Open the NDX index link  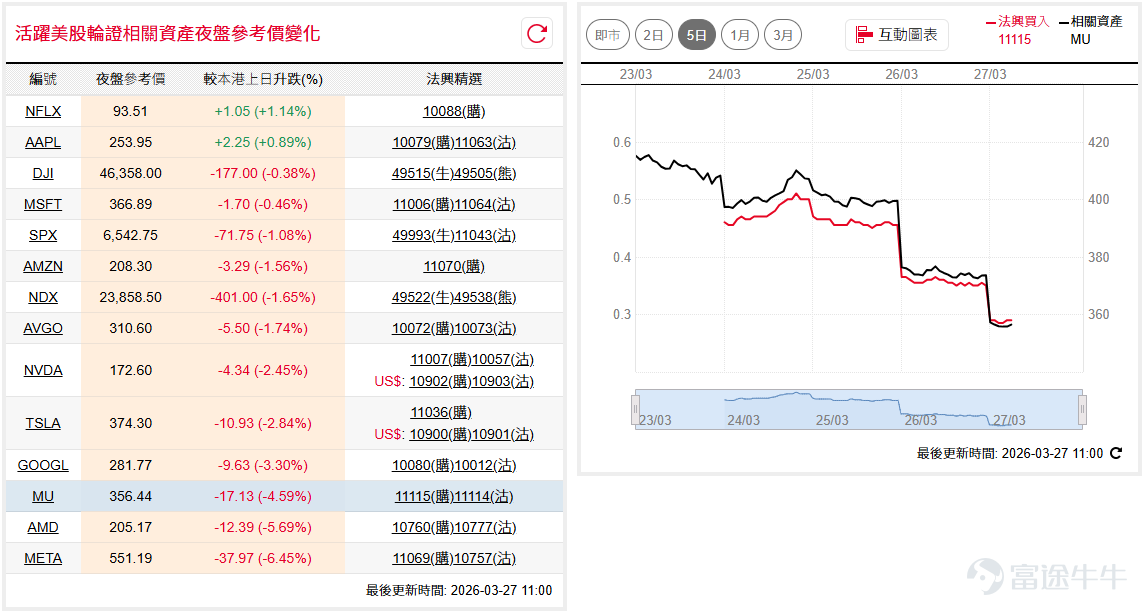click(43, 298)
